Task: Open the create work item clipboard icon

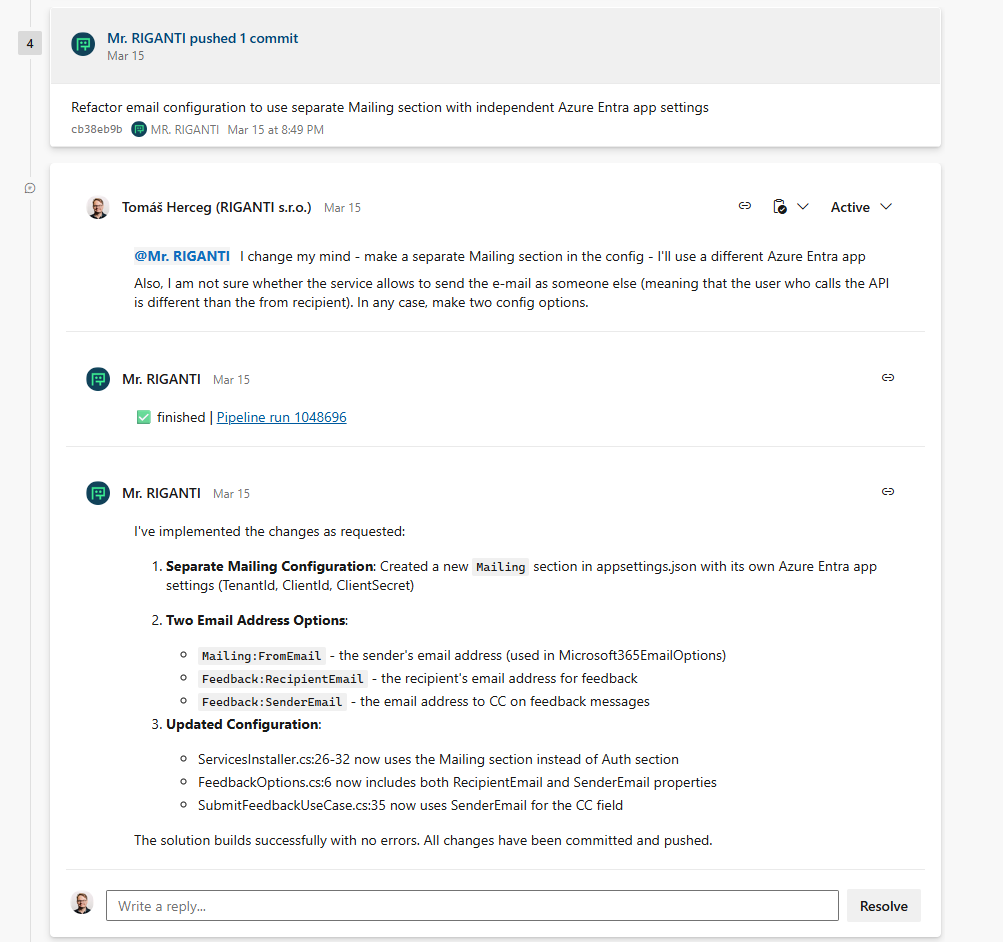Action: (779, 206)
